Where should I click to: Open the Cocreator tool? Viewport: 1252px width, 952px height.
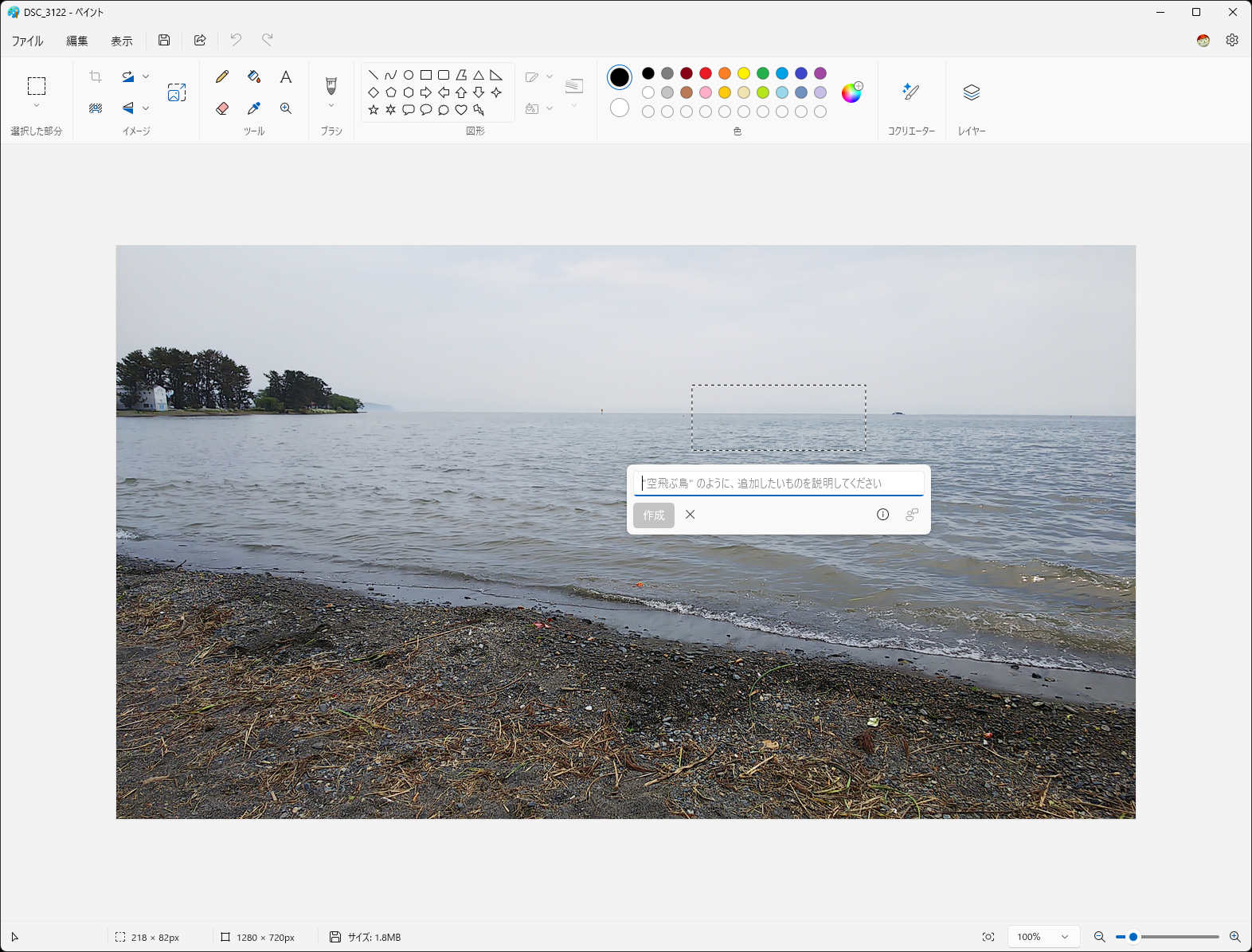pos(911,92)
